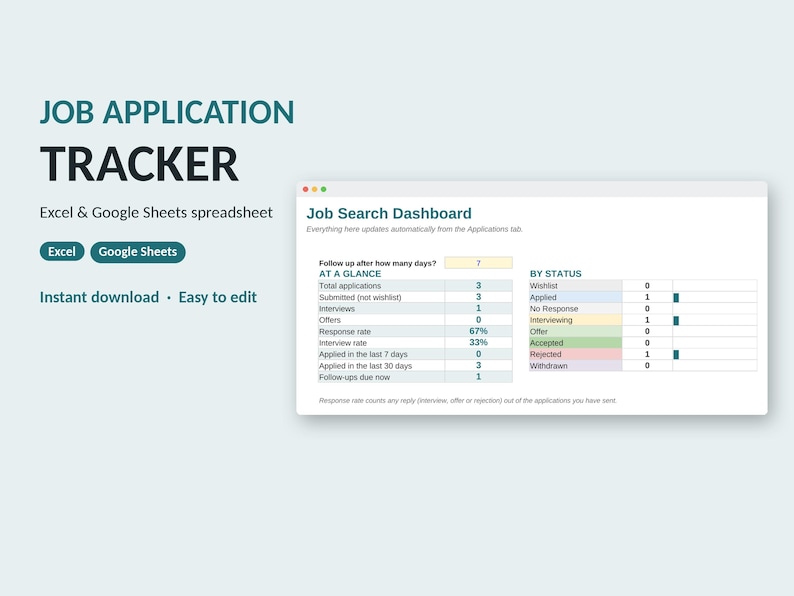This screenshot has height=596, width=794.
Task: Click the large TRACKER title word
Action: click(139, 164)
